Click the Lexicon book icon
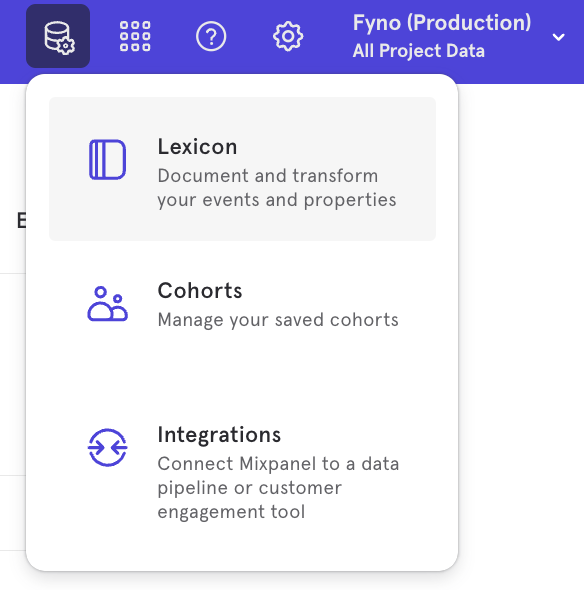Screen dimensions: 584x590 [x=108, y=160]
